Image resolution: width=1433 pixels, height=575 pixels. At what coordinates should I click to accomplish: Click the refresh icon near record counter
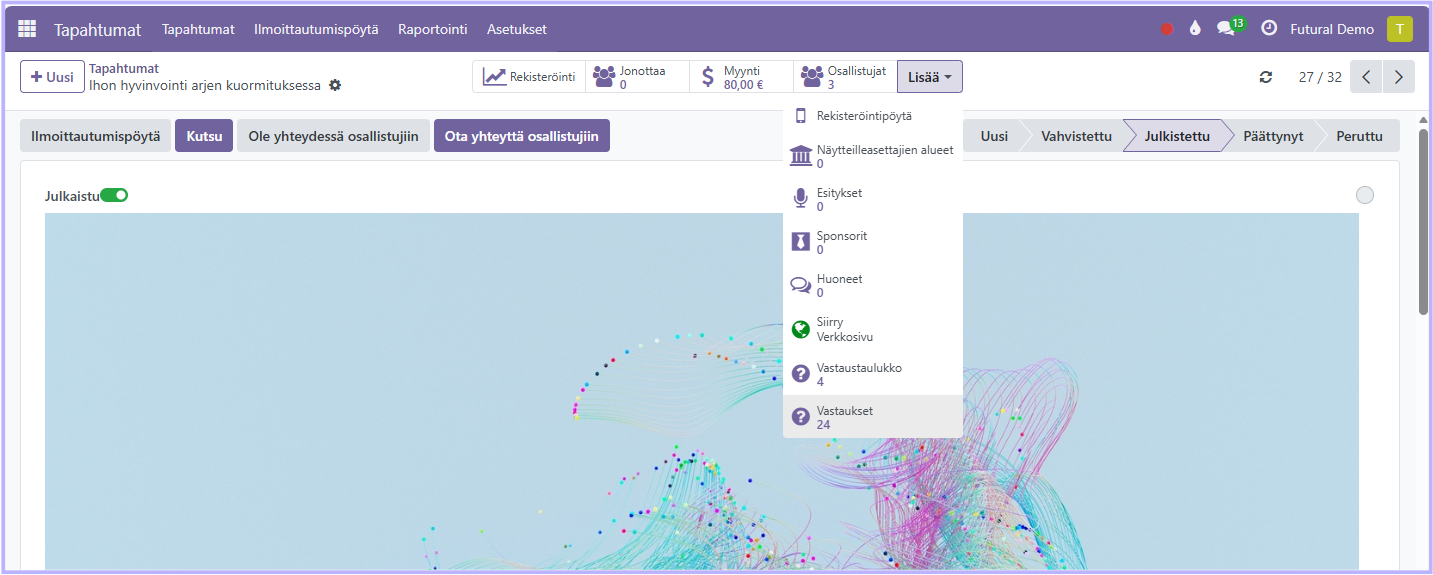click(x=1266, y=77)
